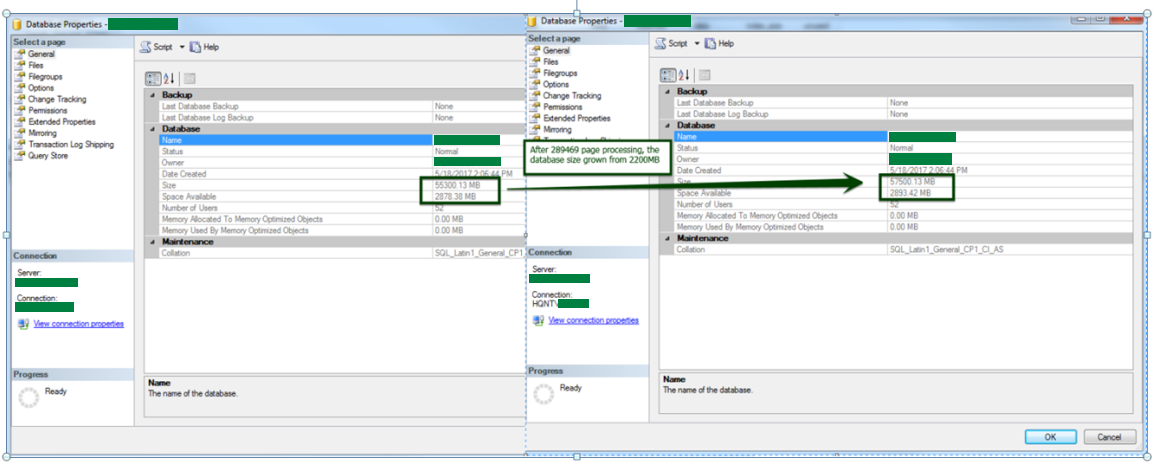Select Alphabetical sort icon in window showing 57500.13 MB
The width and height of the screenshot is (1159, 471).
pyautogui.click(x=684, y=75)
